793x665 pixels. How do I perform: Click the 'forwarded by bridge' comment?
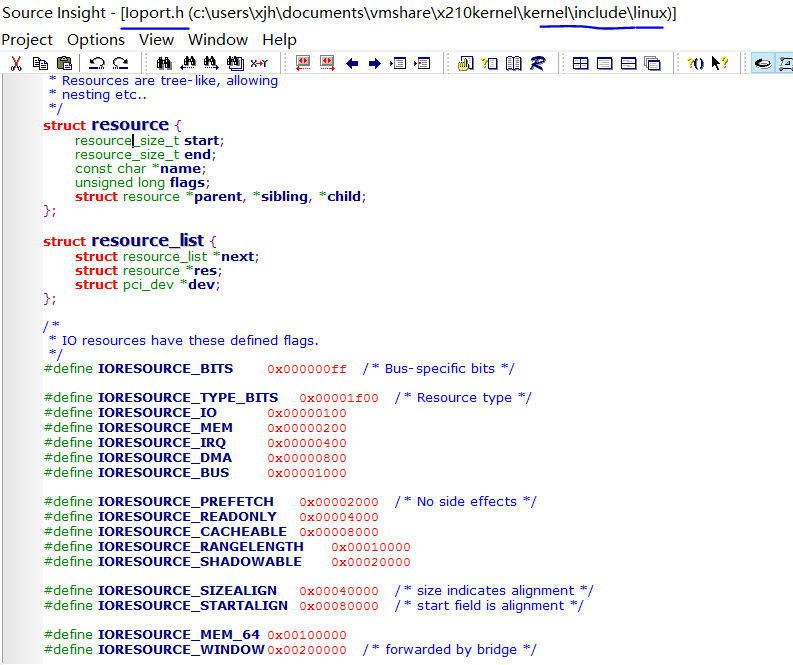click(451, 650)
